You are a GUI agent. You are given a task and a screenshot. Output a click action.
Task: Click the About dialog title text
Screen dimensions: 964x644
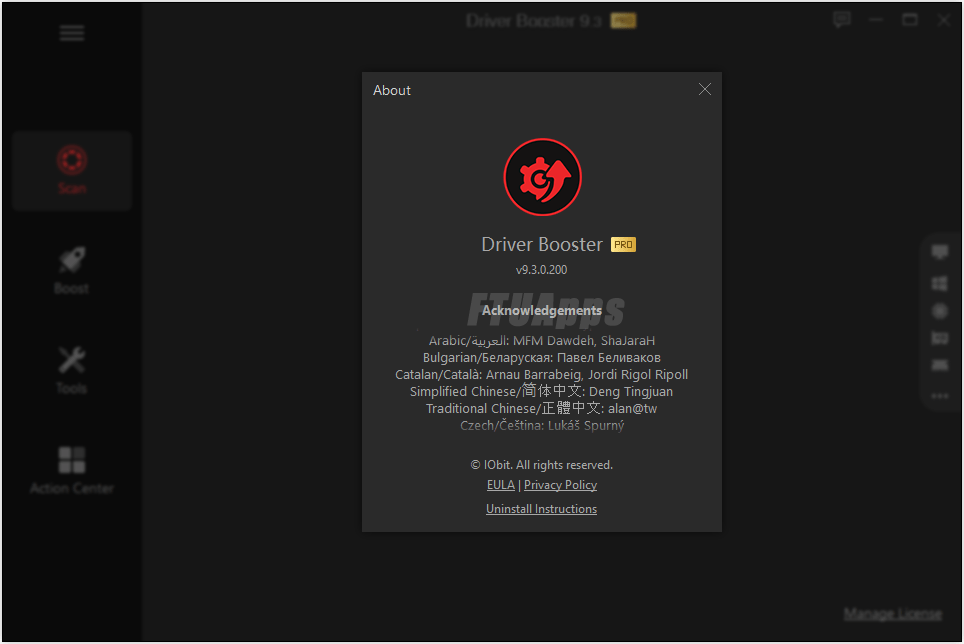392,90
